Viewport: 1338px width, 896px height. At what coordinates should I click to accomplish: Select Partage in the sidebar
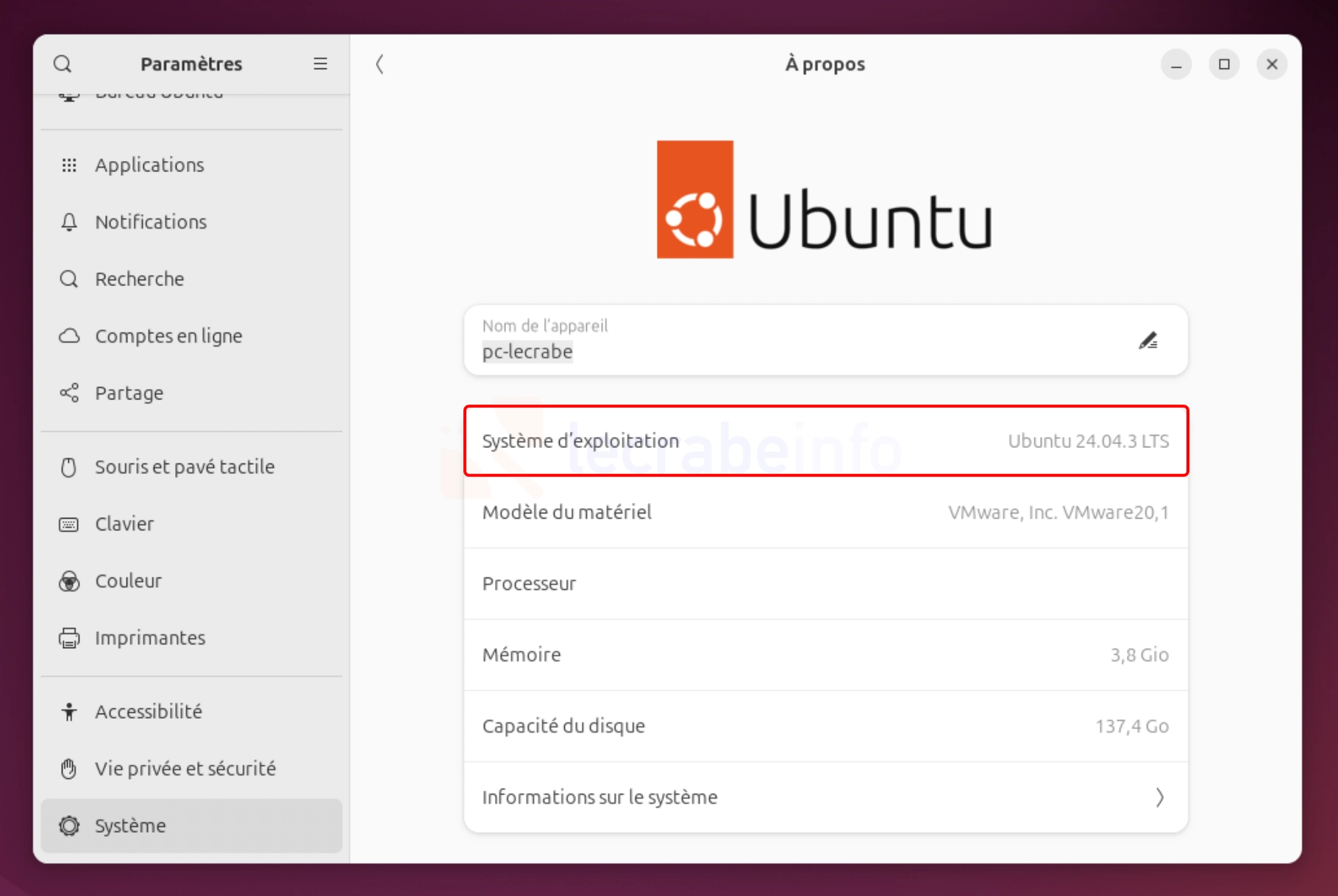click(x=192, y=393)
